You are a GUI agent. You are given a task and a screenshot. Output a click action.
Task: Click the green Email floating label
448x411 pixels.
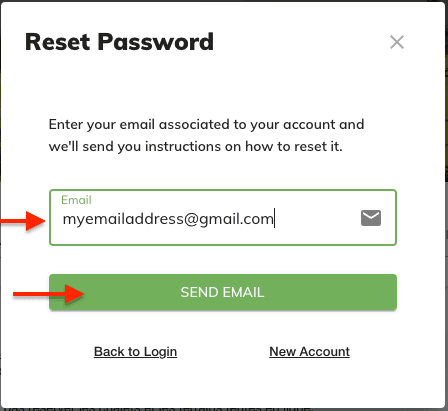coord(76,200)
